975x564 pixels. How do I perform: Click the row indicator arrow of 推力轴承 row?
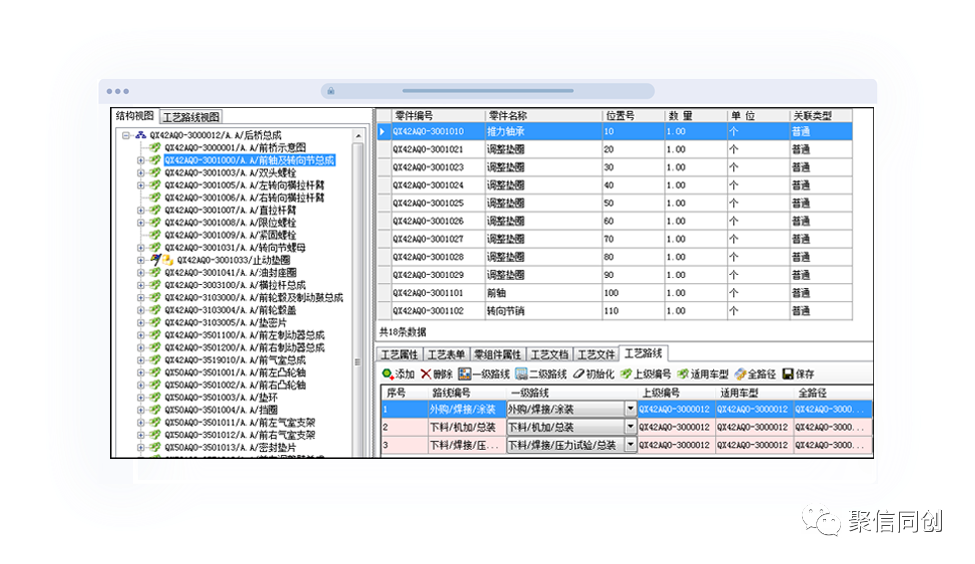pos(383,131)
